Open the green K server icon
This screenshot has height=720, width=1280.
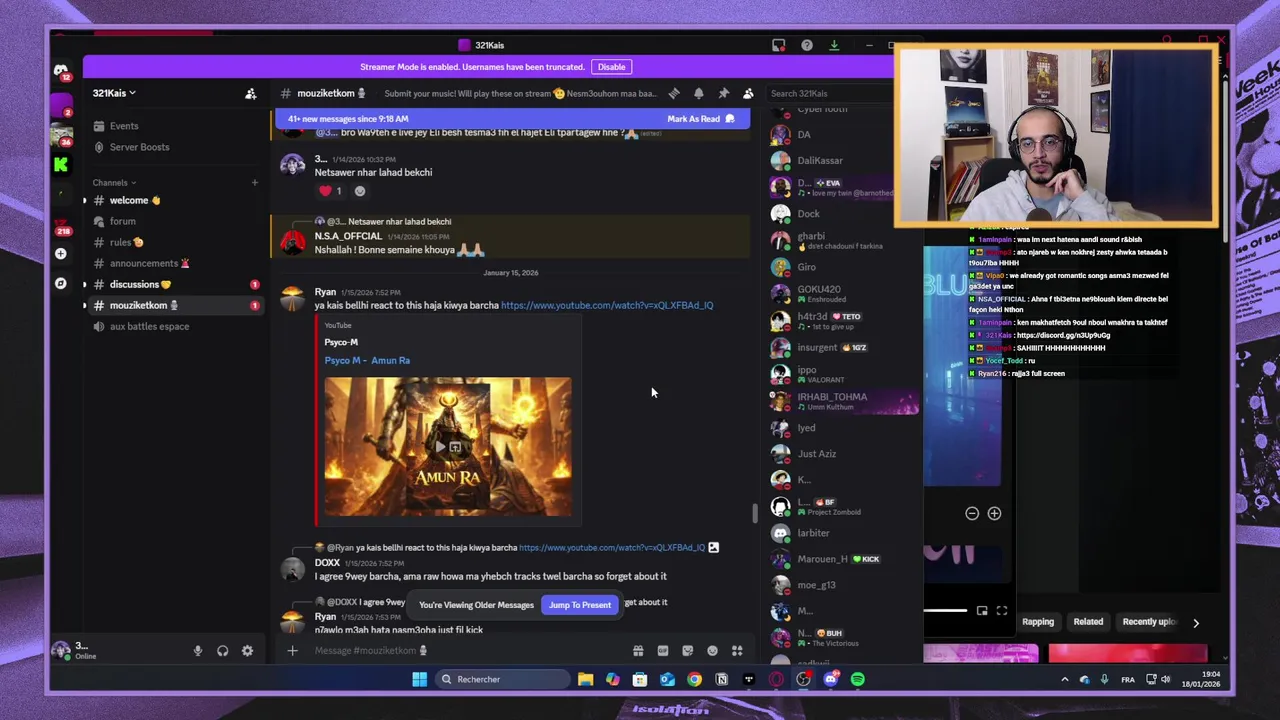pos(61,165)
